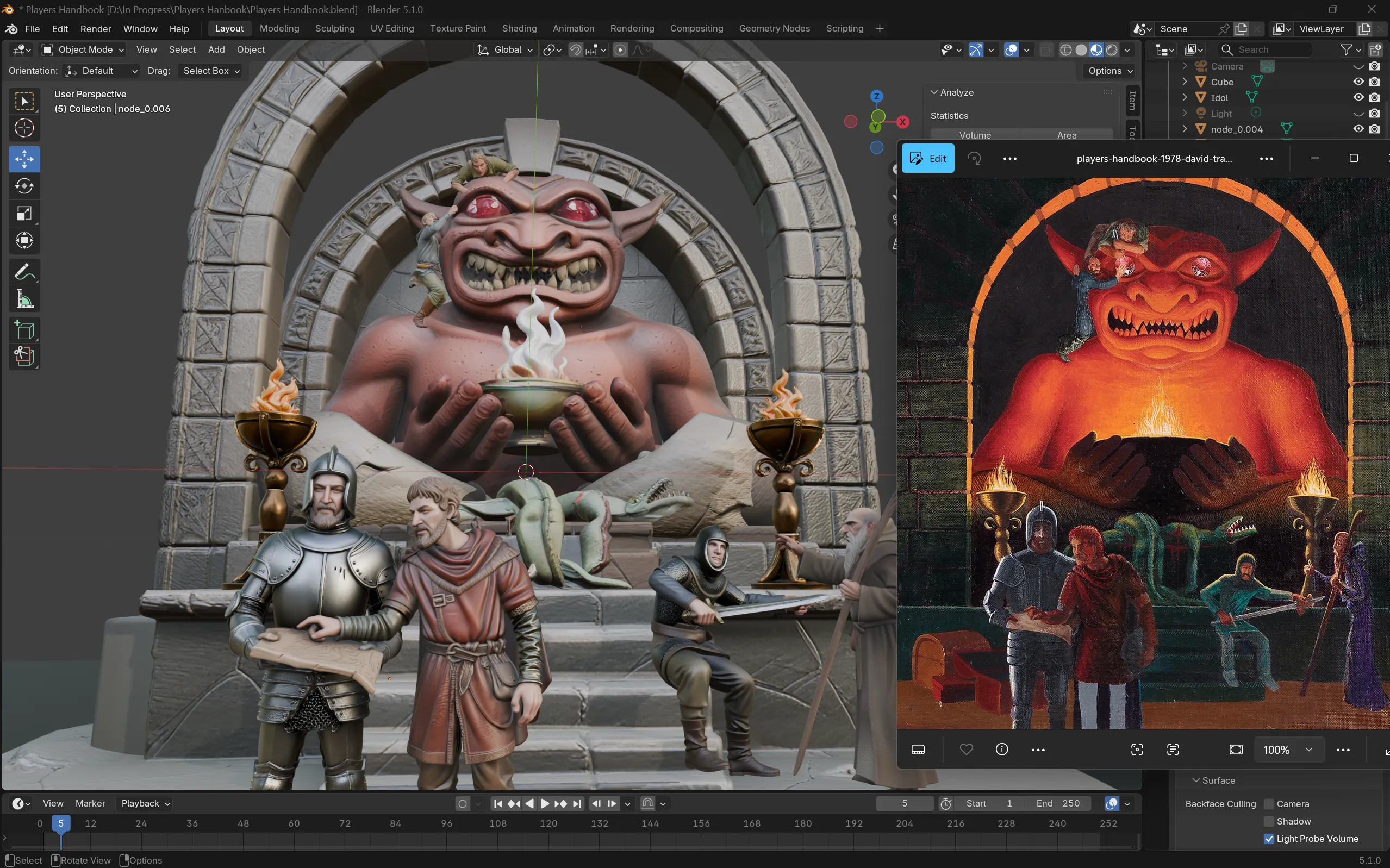Collapse the Analyze panel
Screen dimensions: 1390x868
click(934, 92)
